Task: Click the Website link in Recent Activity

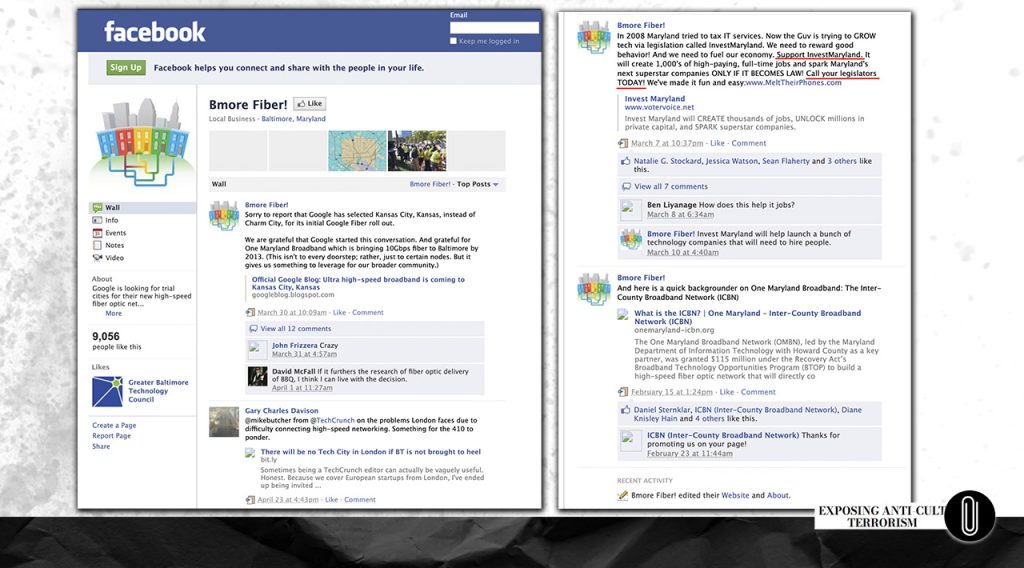Action: (x=735, y=496)
